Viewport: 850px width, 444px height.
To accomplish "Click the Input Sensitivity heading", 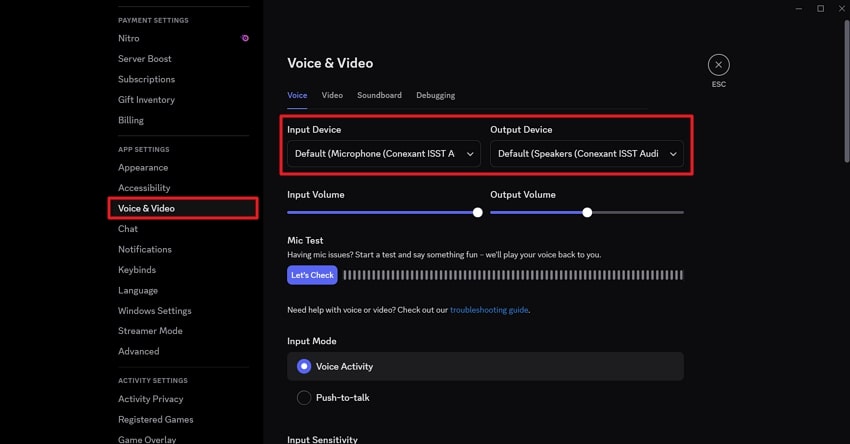I will [x=323, y=440].
